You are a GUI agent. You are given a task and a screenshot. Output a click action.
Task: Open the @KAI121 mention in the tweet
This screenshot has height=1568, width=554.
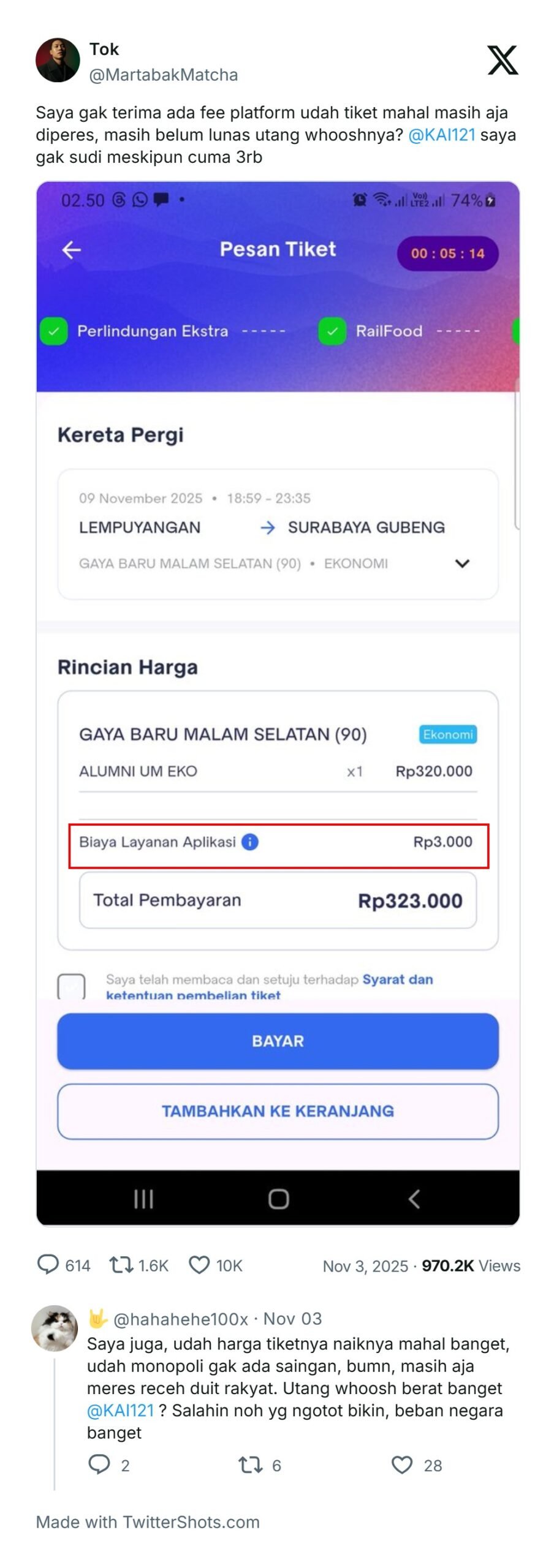point(443,134)
